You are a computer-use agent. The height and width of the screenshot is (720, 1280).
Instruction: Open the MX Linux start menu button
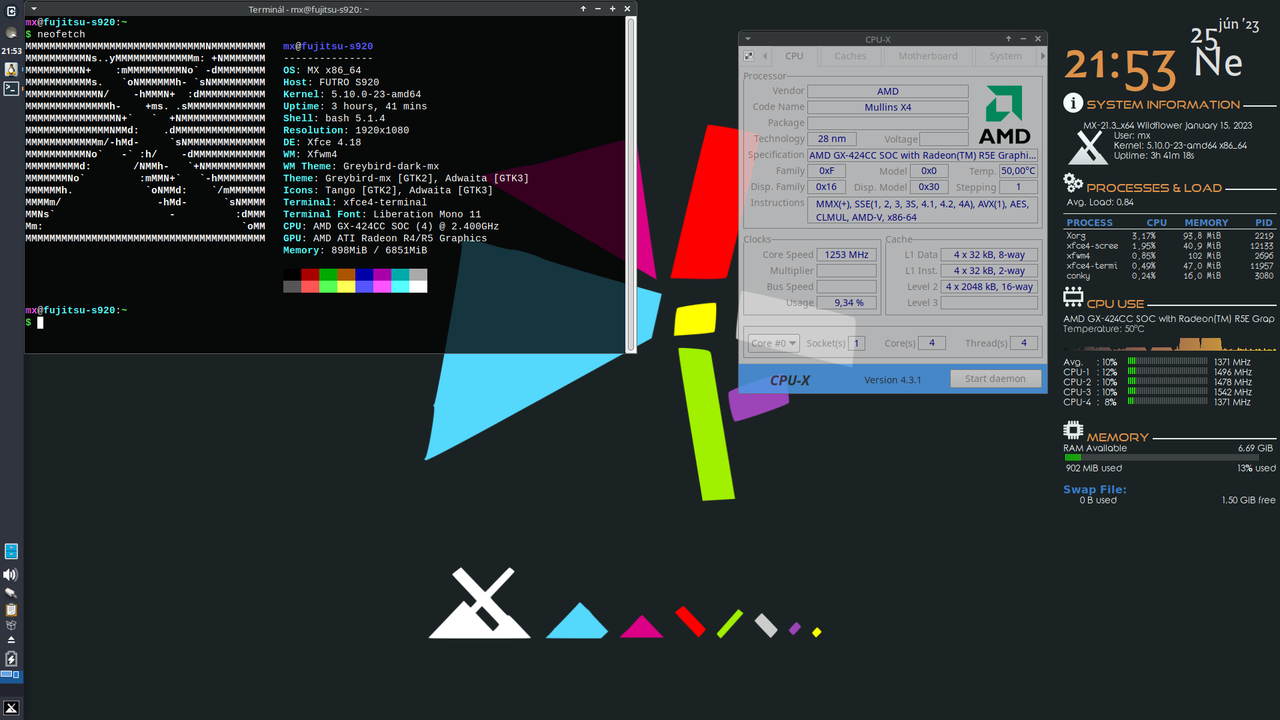11,707
